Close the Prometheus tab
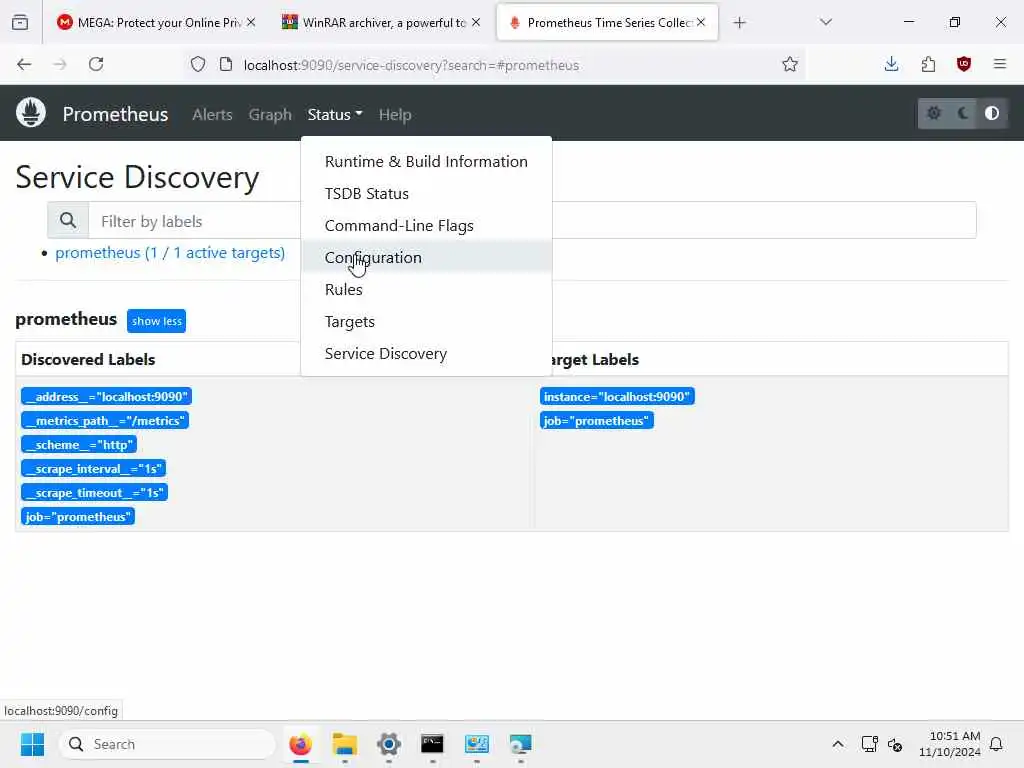Image resolution: width=1024 pixels, height=768 pixels. click(701, 23)
